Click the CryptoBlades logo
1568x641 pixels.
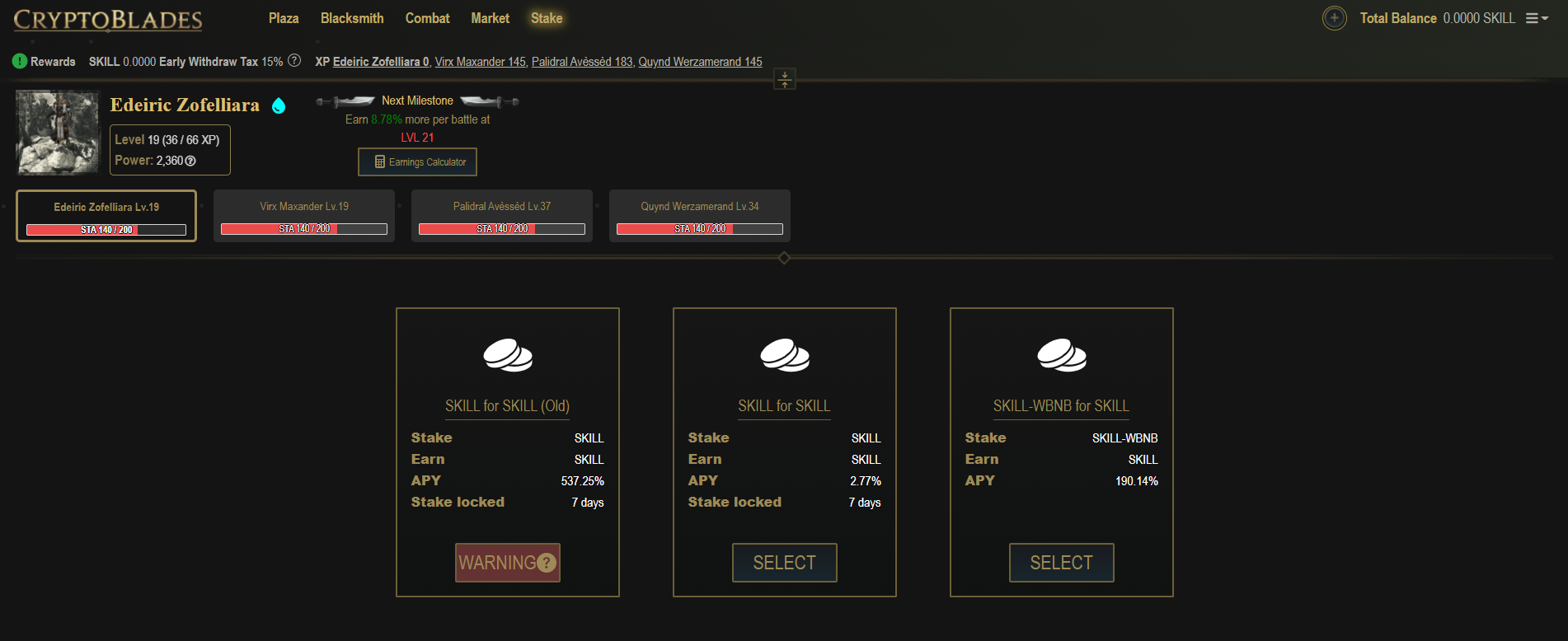[x=108, y=20]
